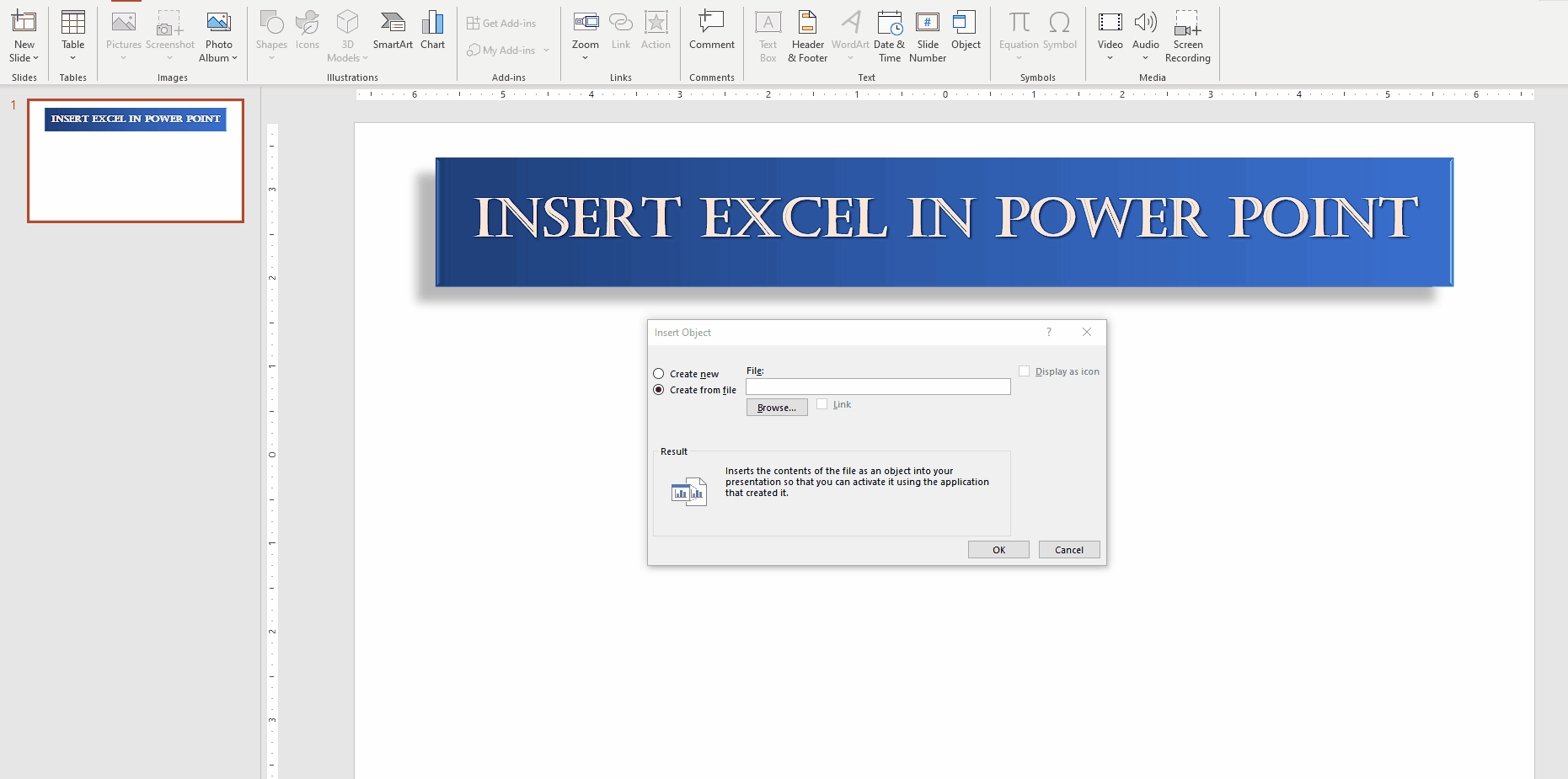Toggle the Link checkbox
The height and width of the screenshot is (779, 1568).
[821, 404]
